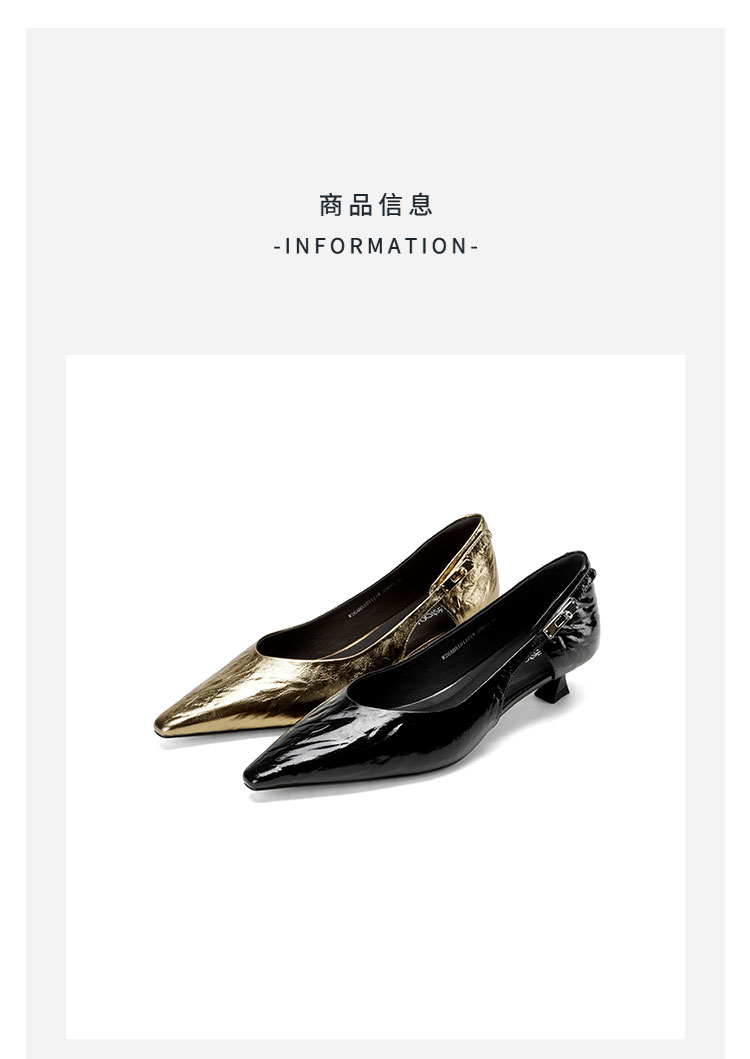Click the character 息 in the heading

(420, 205)
